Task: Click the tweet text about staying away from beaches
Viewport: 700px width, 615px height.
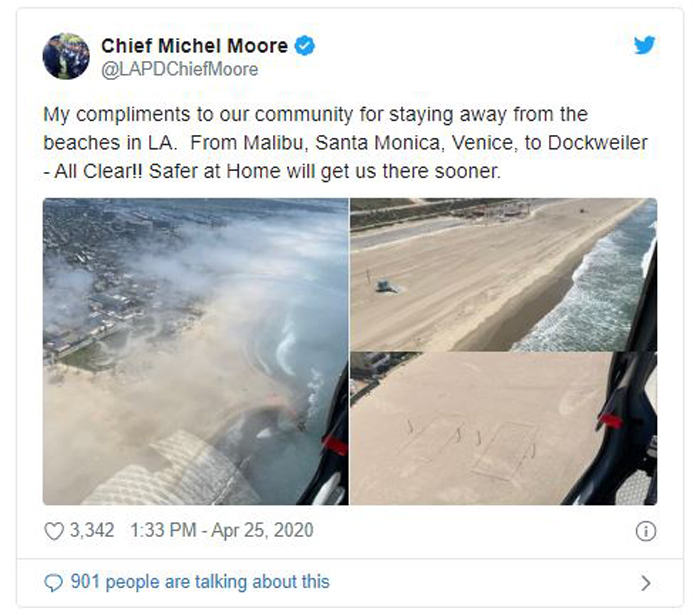Action: (346, 143)
